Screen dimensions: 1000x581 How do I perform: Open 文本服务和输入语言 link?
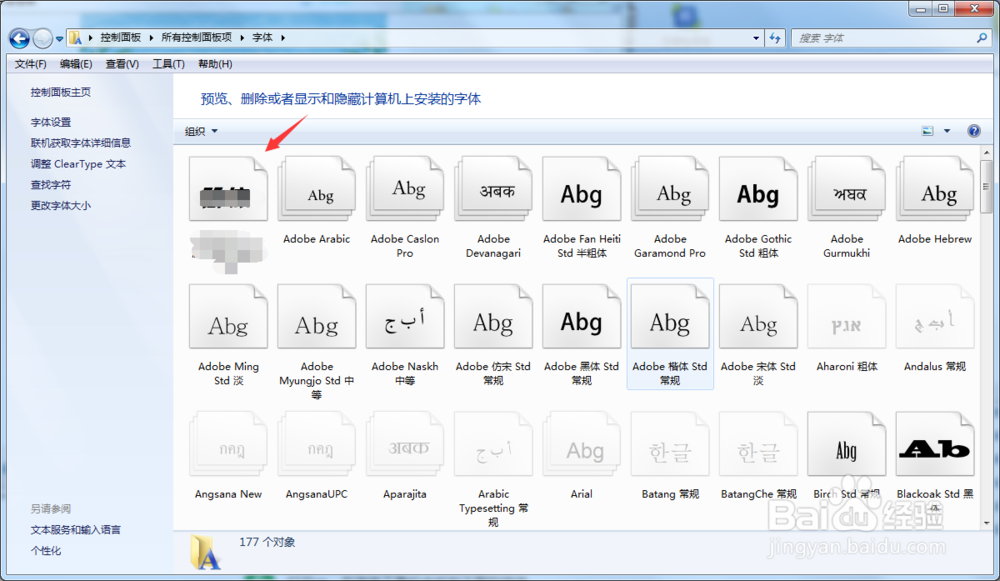pyautogui.click(x=75, y=530)
